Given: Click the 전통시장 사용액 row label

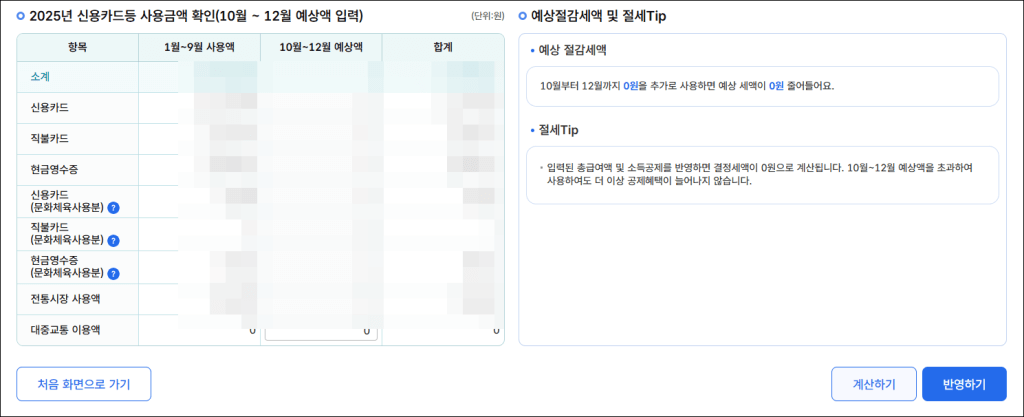Looking at the screenshot, I should coord(66,298).
